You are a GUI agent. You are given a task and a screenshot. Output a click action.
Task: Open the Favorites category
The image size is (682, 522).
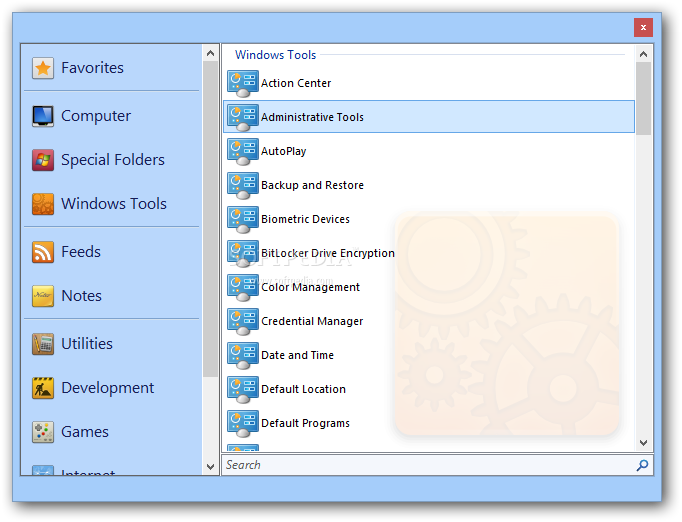pyautogui.click(x=92, y=68)
